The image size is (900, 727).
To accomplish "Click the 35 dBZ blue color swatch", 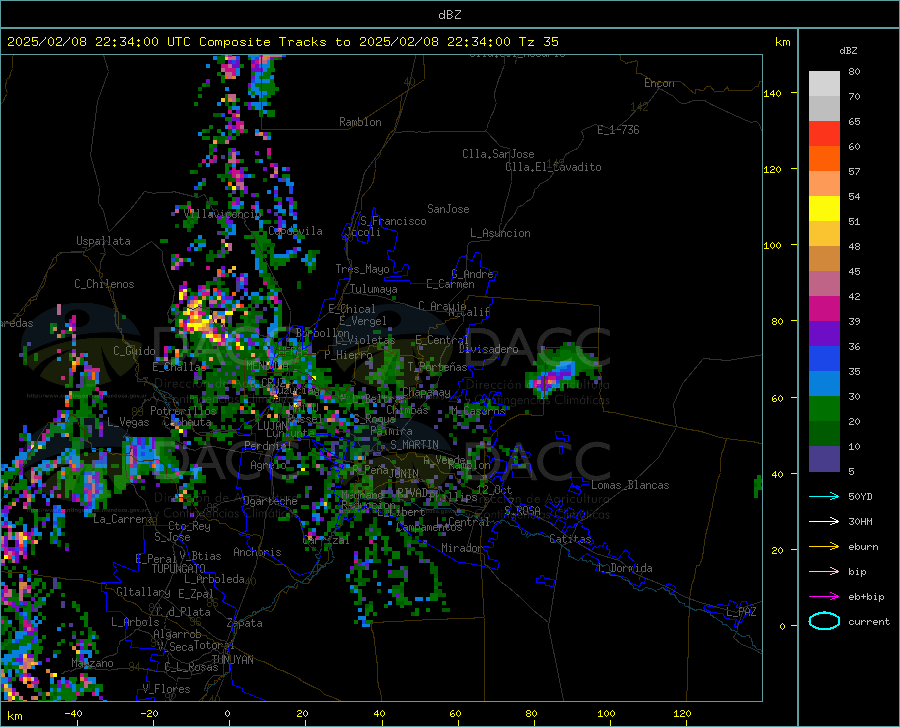I will (824, 359).
